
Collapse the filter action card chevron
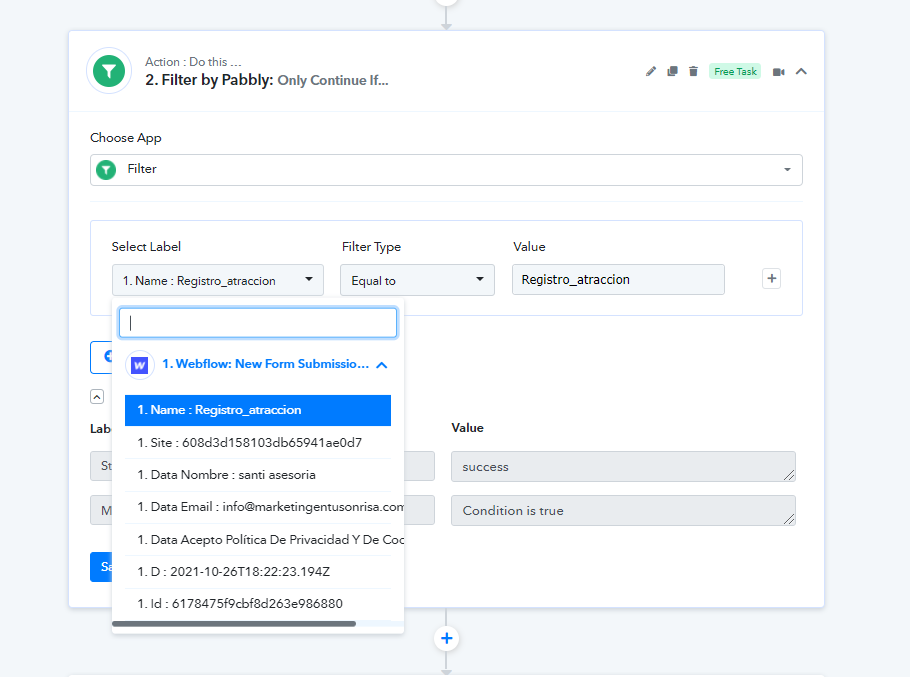(801, 71)
